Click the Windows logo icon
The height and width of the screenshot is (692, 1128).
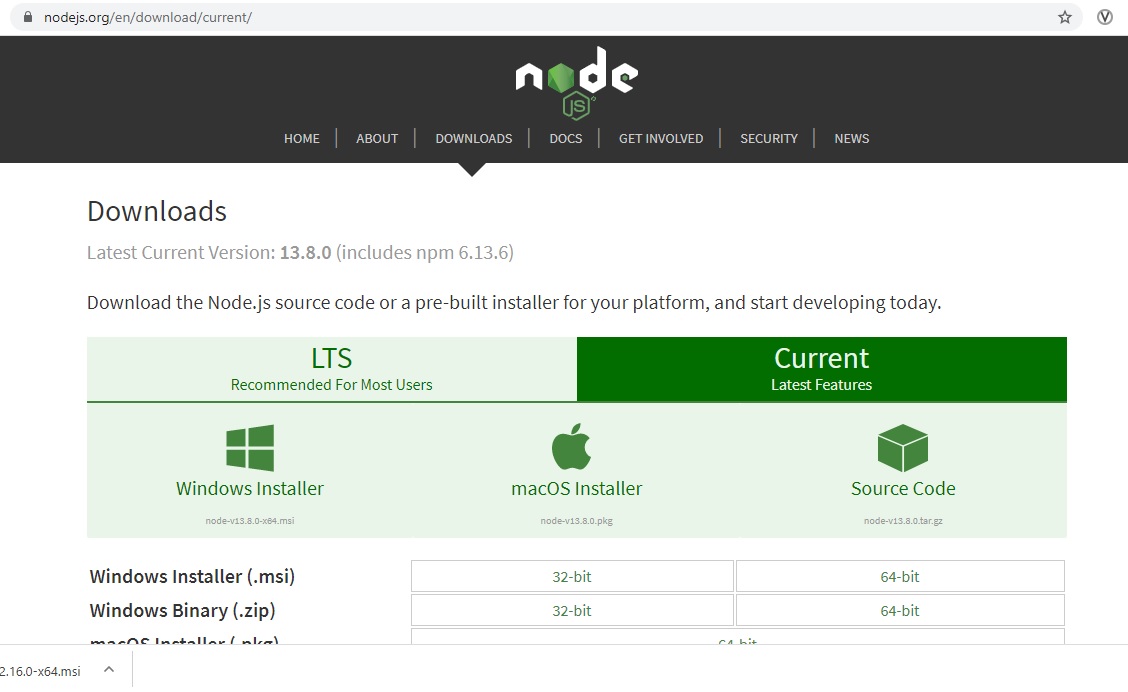(x=250, y=447)
